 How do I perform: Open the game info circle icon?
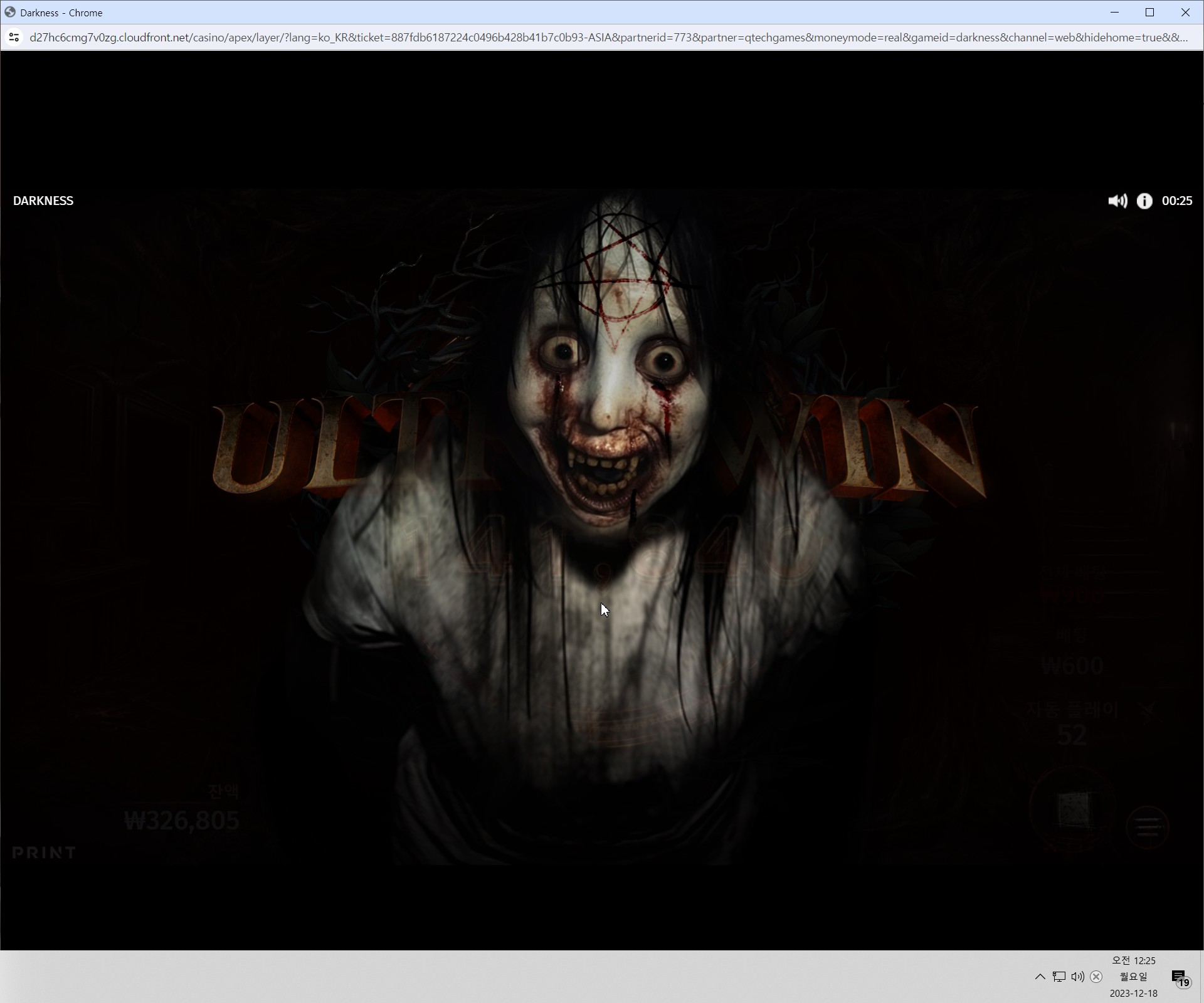1144,201
